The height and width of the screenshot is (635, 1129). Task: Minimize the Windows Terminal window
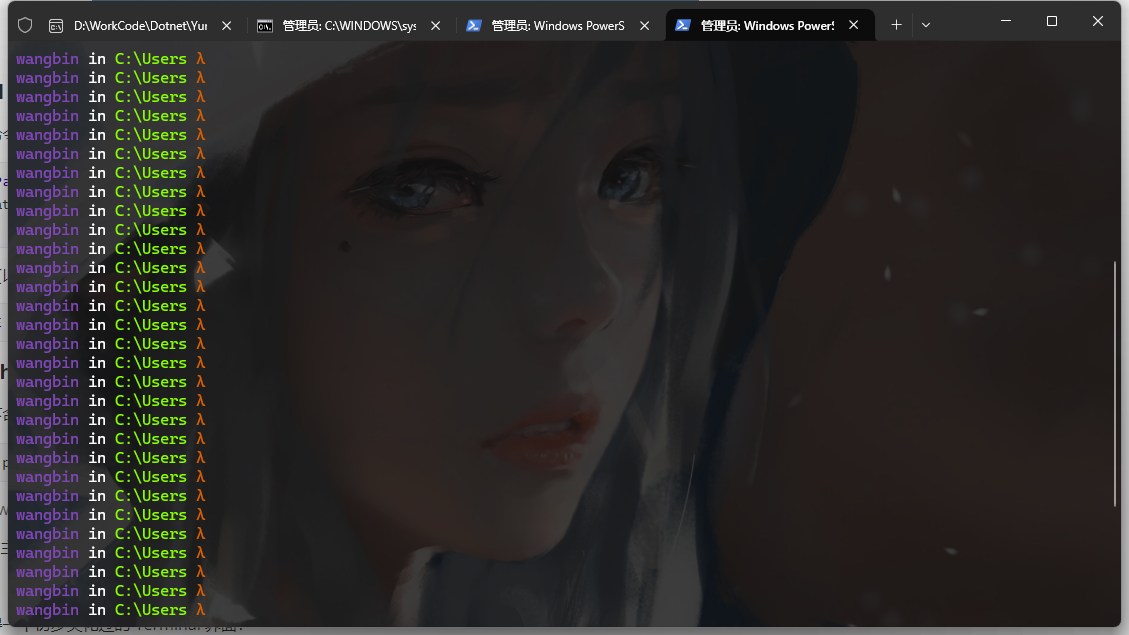click(1006, 21)
